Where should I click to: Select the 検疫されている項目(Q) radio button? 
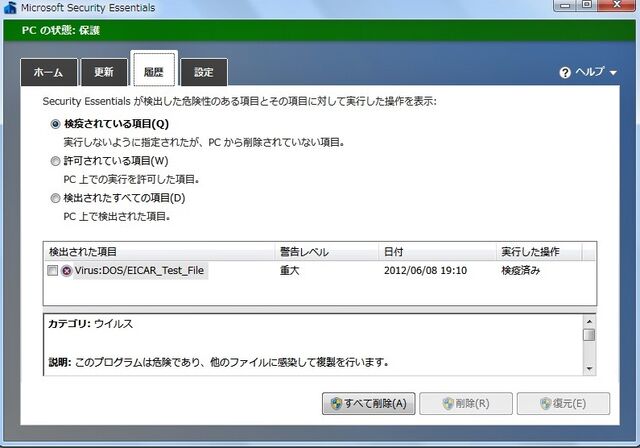(55, 124)
